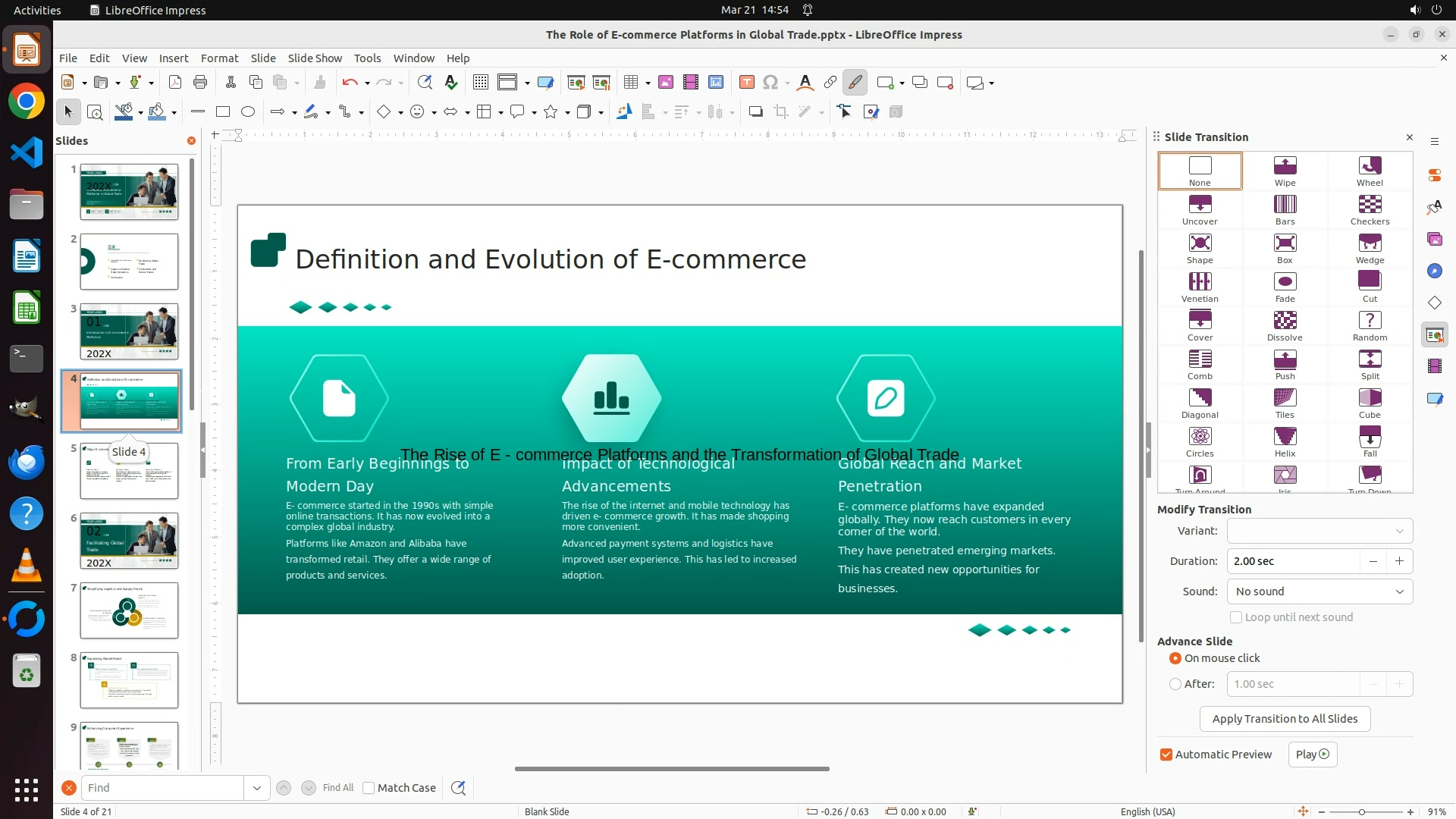
Task: Enable the Match Case checkbox
Action: (369, 788)
